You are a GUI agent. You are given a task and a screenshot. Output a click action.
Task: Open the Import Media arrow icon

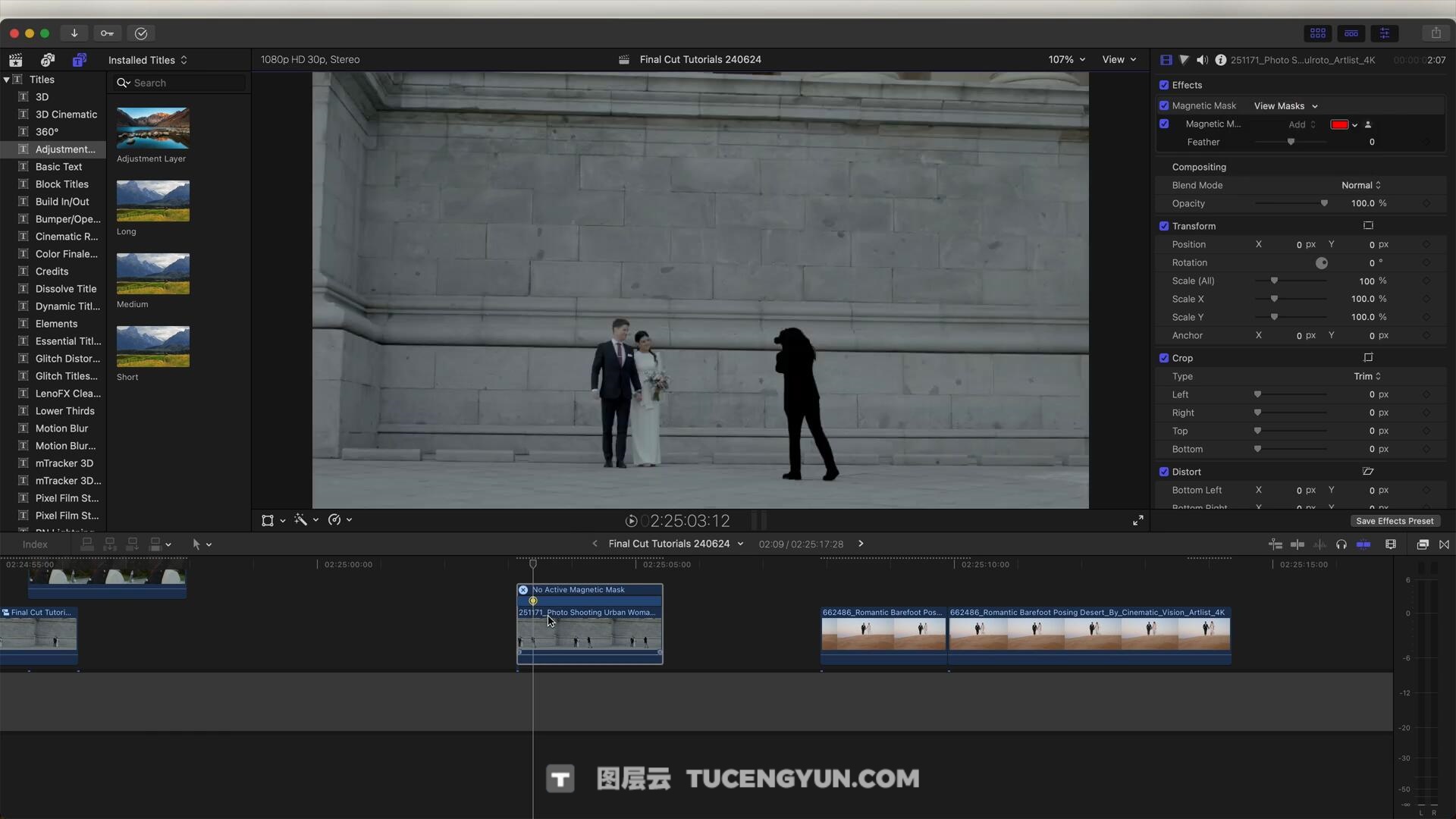point(74,33)
